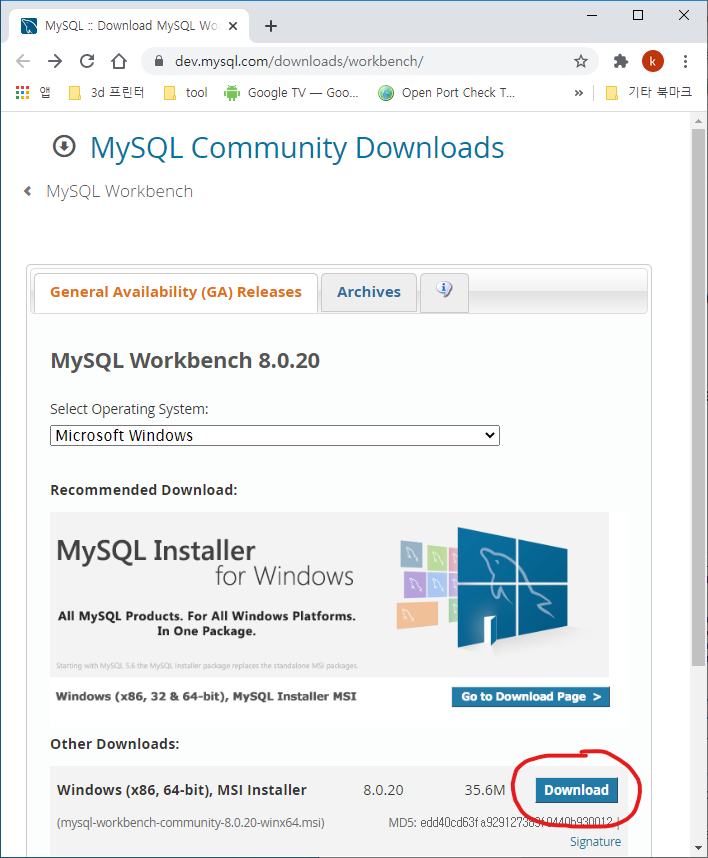Click the Go to Download Page button
This screenshot has height=858, width=708.
tap(530, 697)
